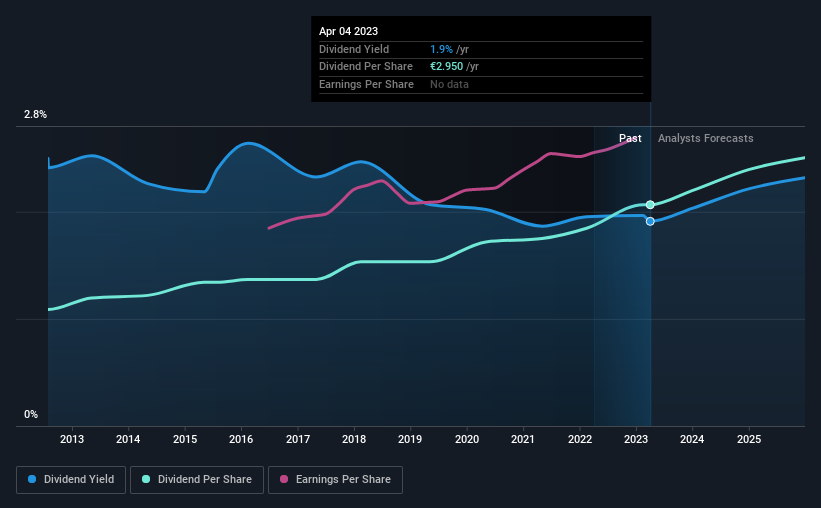Screen dimensions: 821x508
Task: Click the blue Dividend Yield marker at Apr 2023
Action: click(650, 222)
